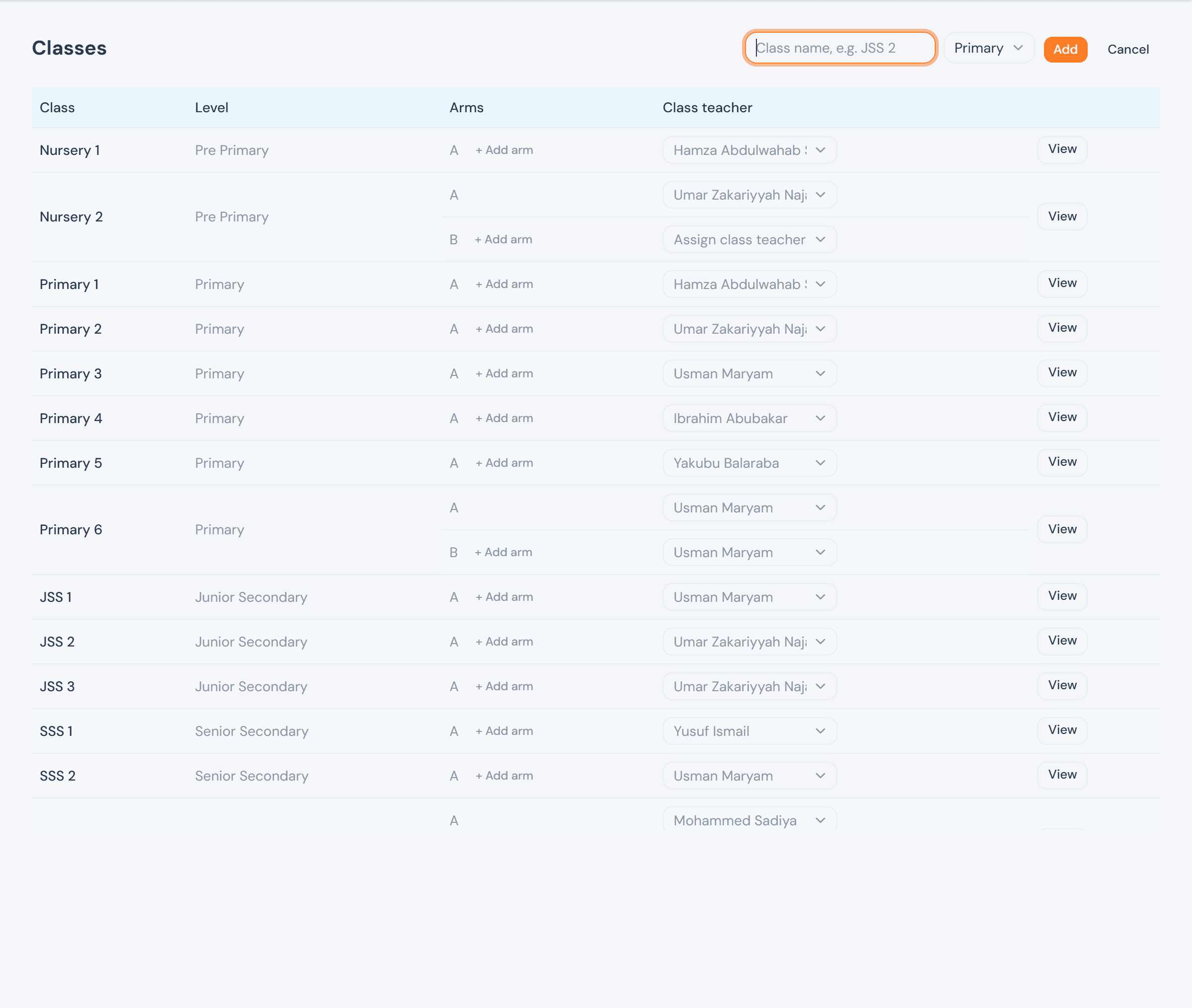
Task: Add an arm to Primary 5
Action: [504, 463]
